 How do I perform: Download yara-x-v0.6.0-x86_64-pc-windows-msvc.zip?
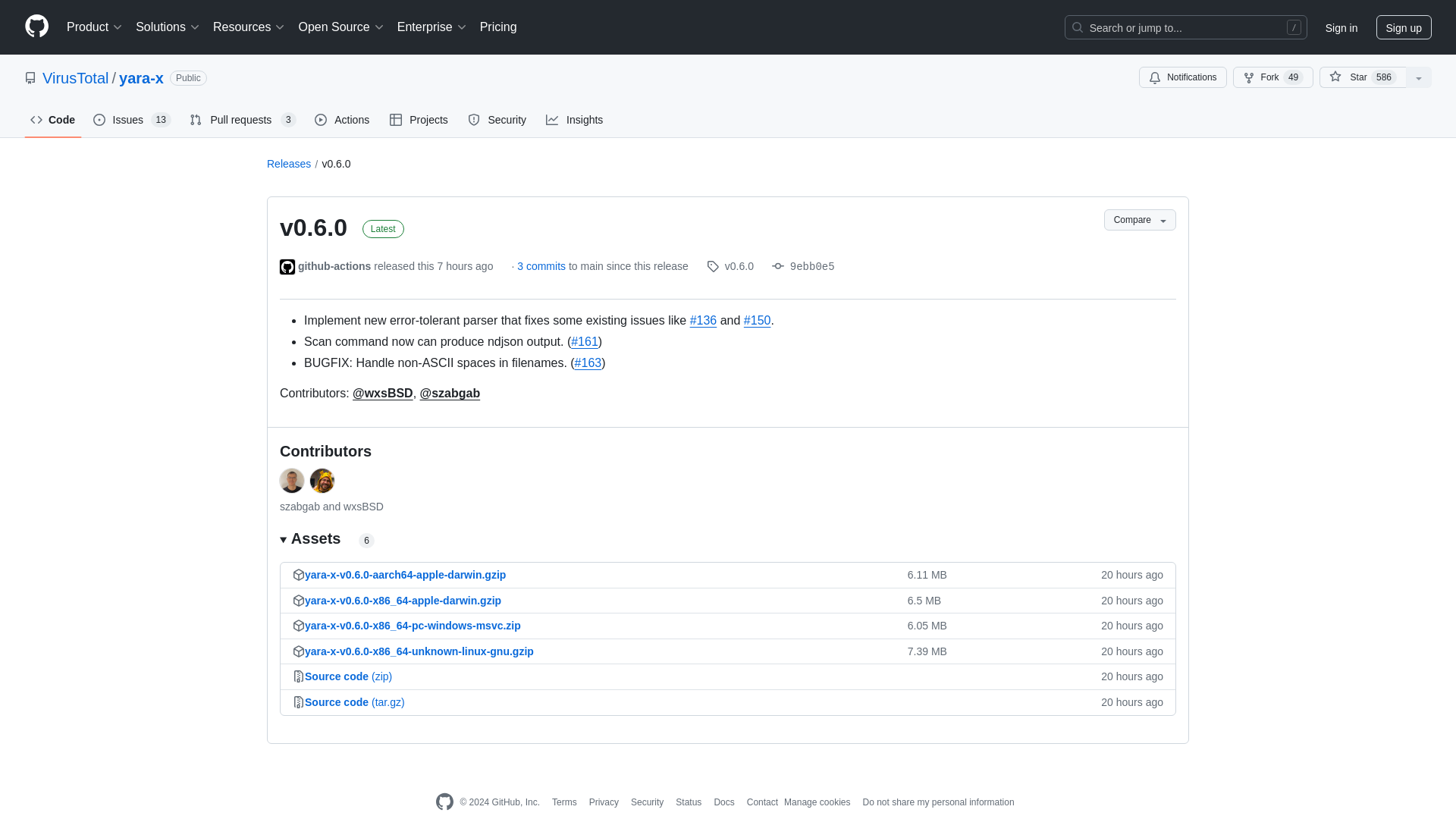tap(413, 626)
